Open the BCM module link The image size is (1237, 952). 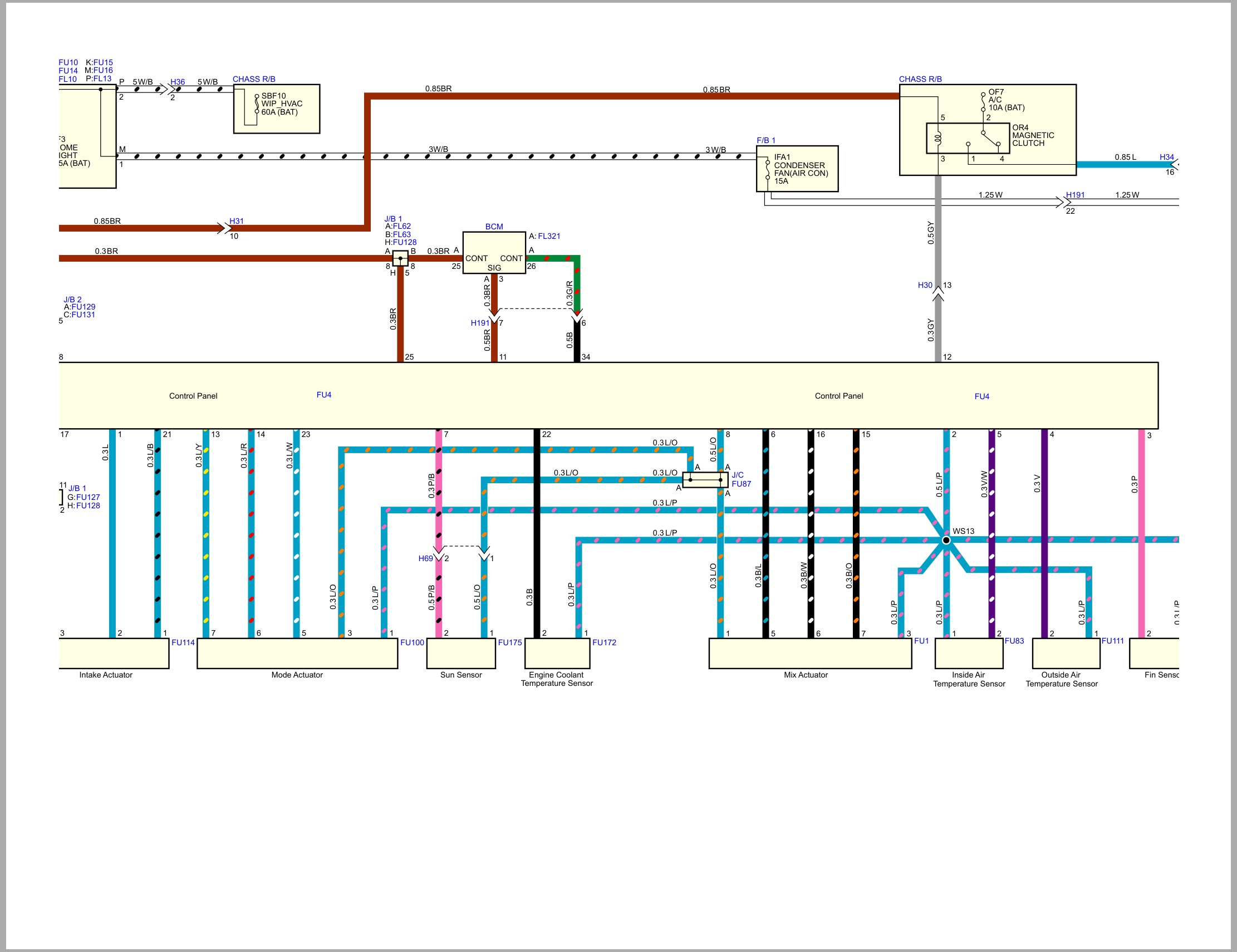coord(494,227)
